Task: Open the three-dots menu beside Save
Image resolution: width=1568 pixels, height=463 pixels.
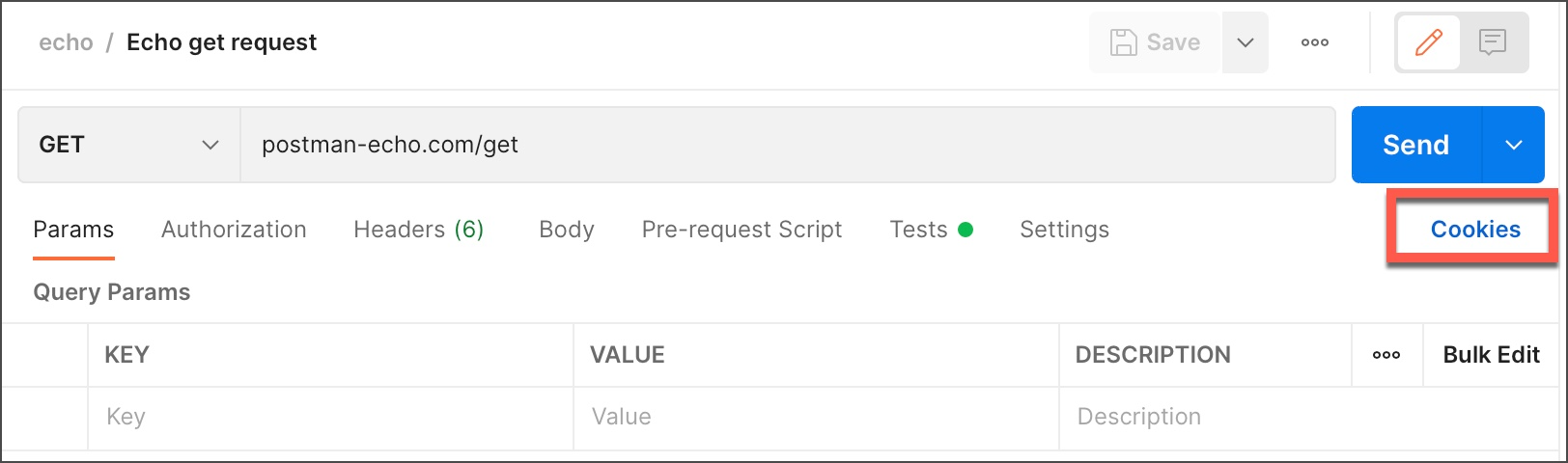Action: pos(1314,42)
